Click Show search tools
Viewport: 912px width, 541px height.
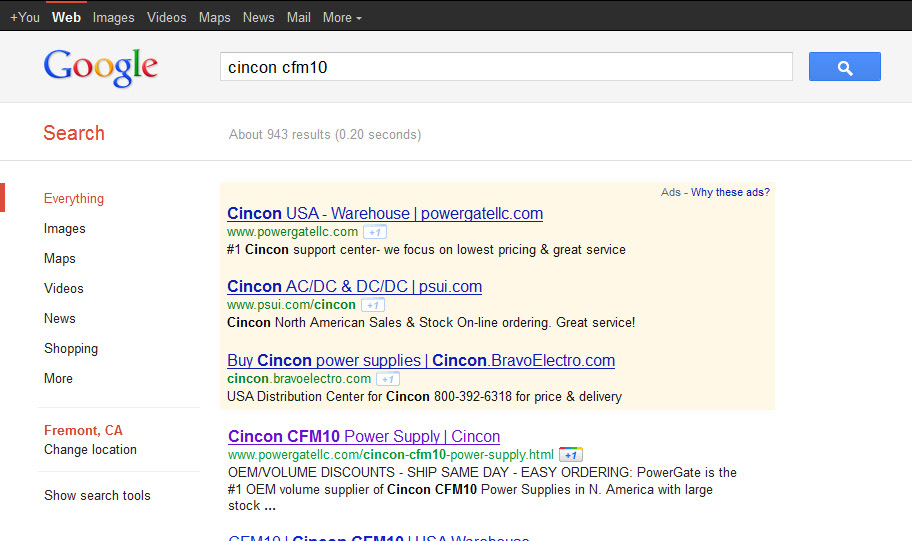97,496
